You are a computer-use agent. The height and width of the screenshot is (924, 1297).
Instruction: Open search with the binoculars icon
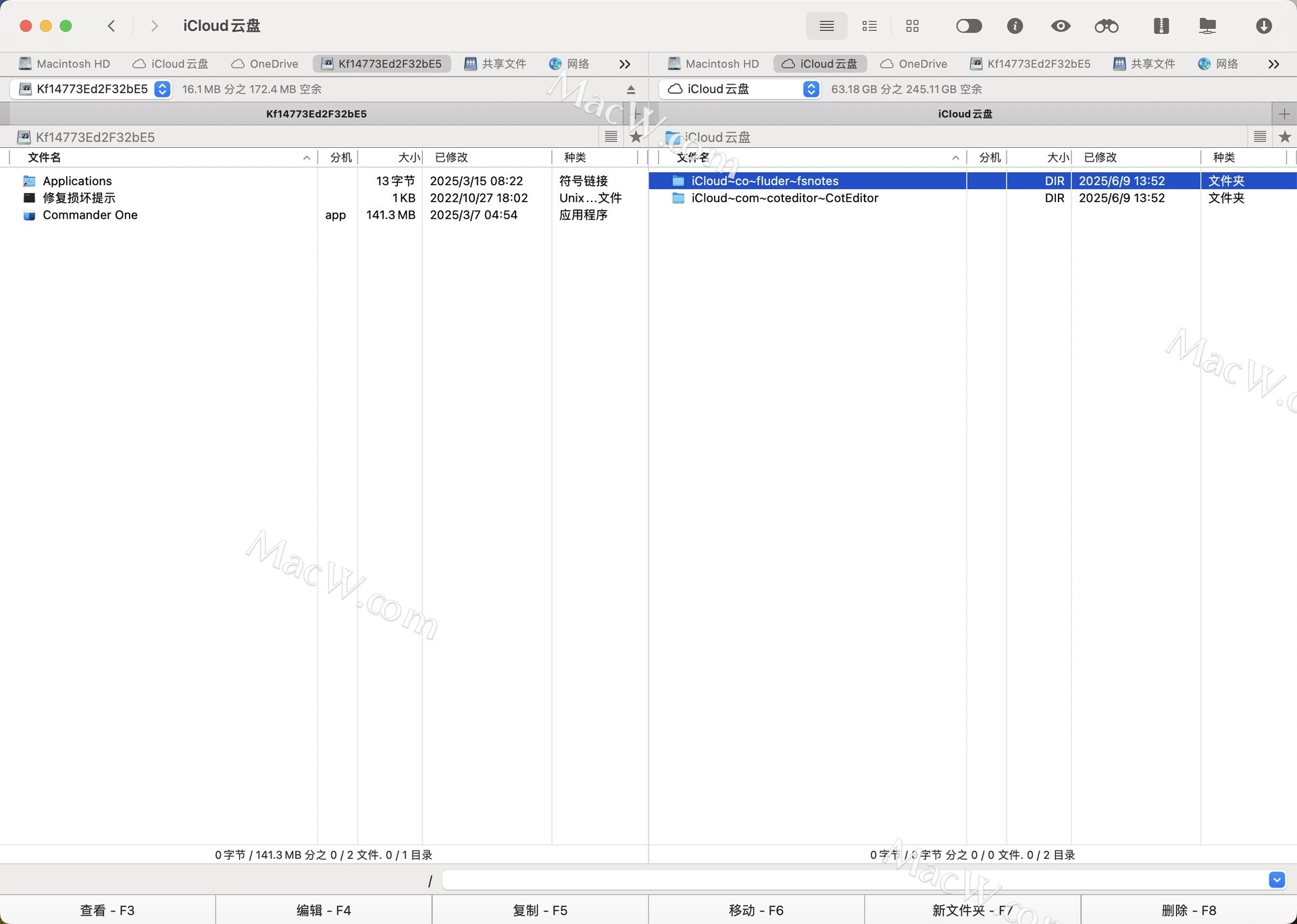point(1107,26)
